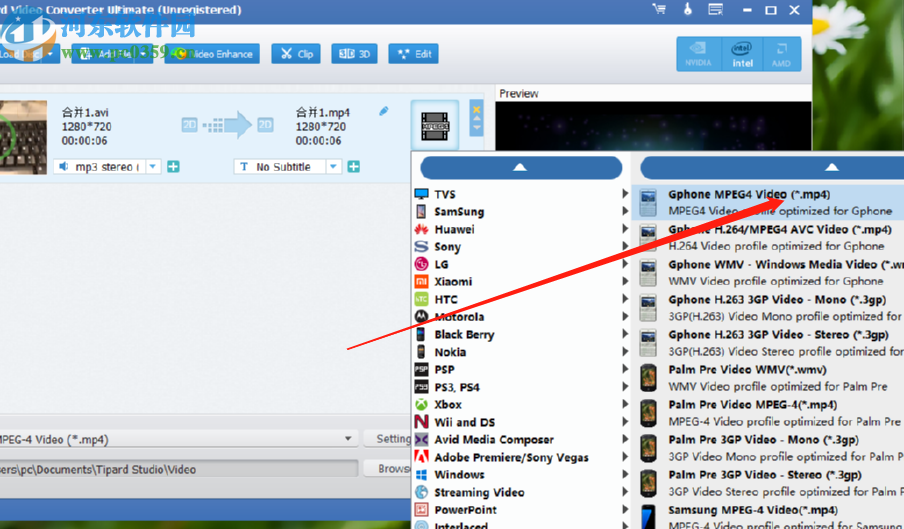
Task: Click the register key icon in title bar
Action: (687, 9)
